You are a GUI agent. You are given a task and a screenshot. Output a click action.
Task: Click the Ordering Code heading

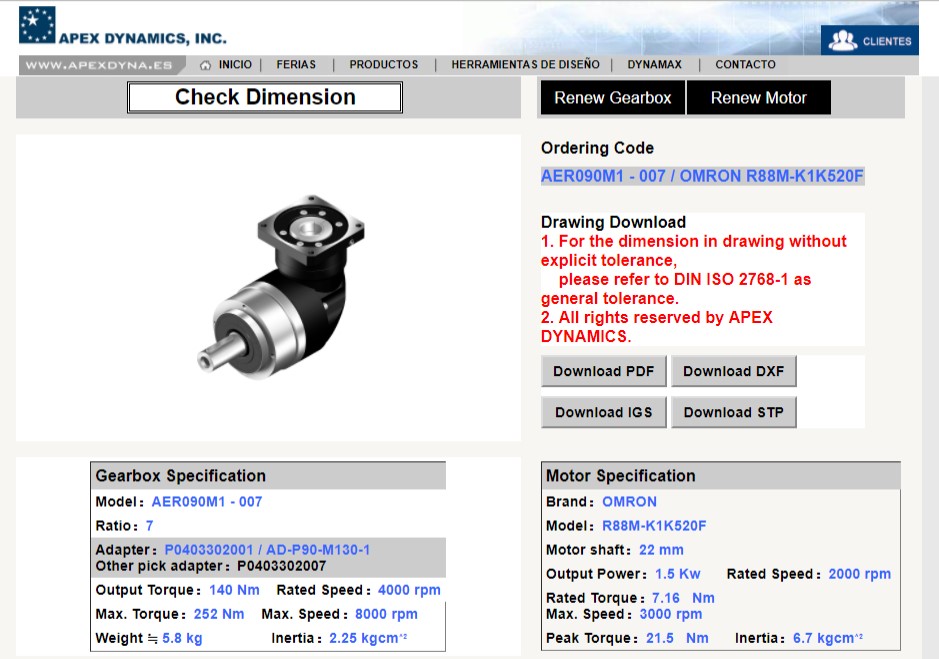(x=597, y=148)
